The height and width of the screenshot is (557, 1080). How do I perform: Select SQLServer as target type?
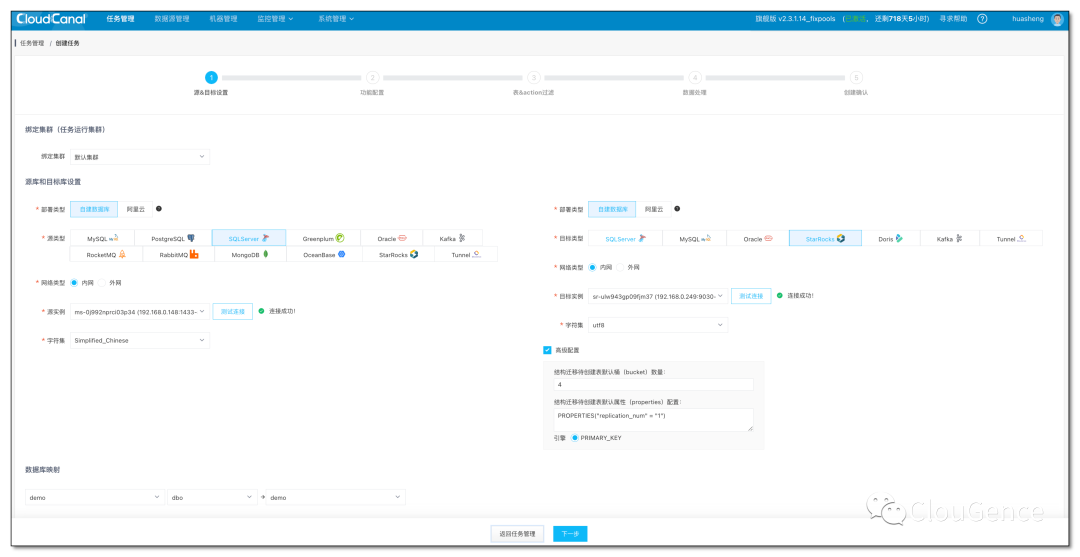tap(625, 239)
